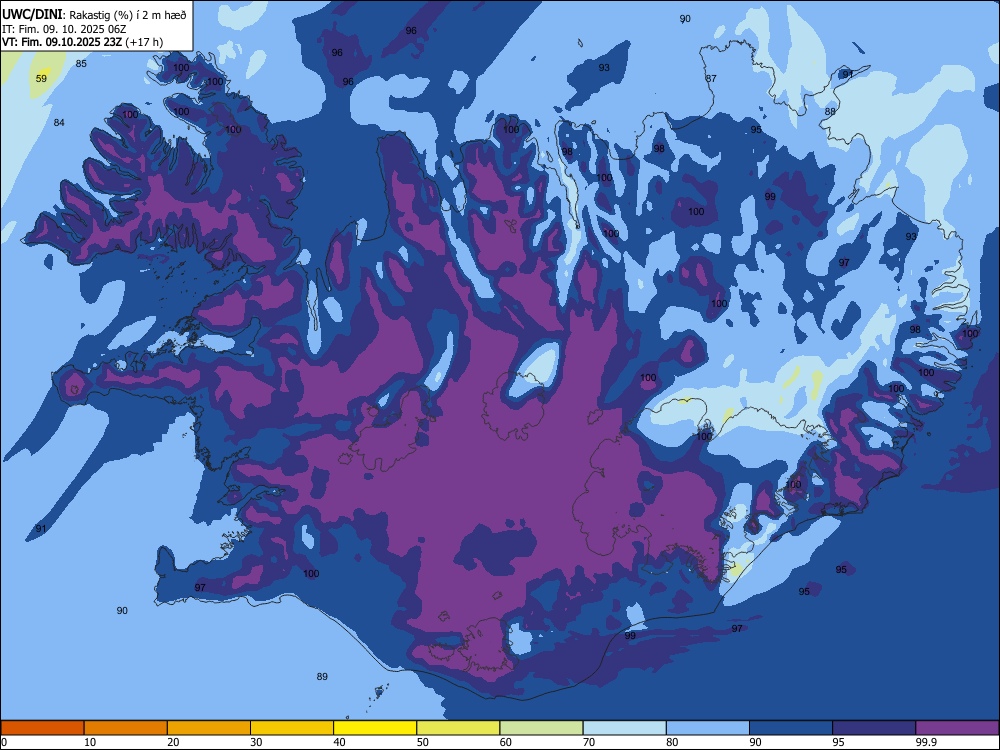Select the amber 20–30 legend color block
This screenshot has height=750, width=1000.
click(x=209, y=728)
